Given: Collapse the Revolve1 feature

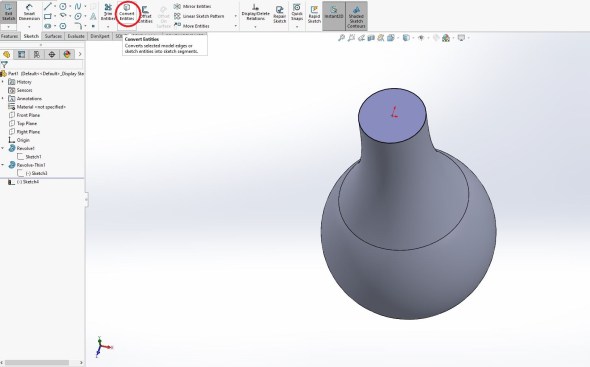Looking at the screenshot, I should click(3, 148).
